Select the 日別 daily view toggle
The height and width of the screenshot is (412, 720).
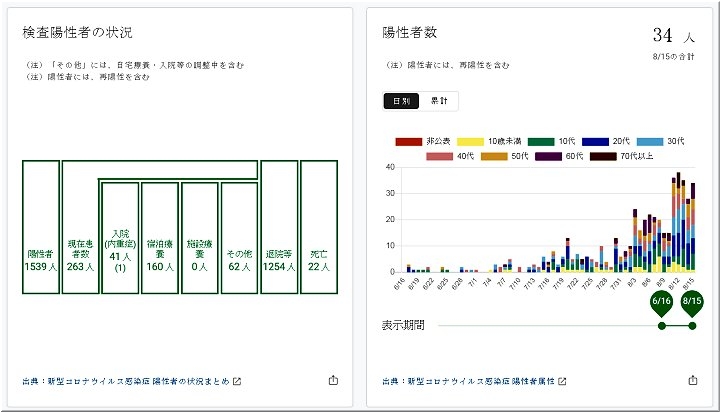401,100
